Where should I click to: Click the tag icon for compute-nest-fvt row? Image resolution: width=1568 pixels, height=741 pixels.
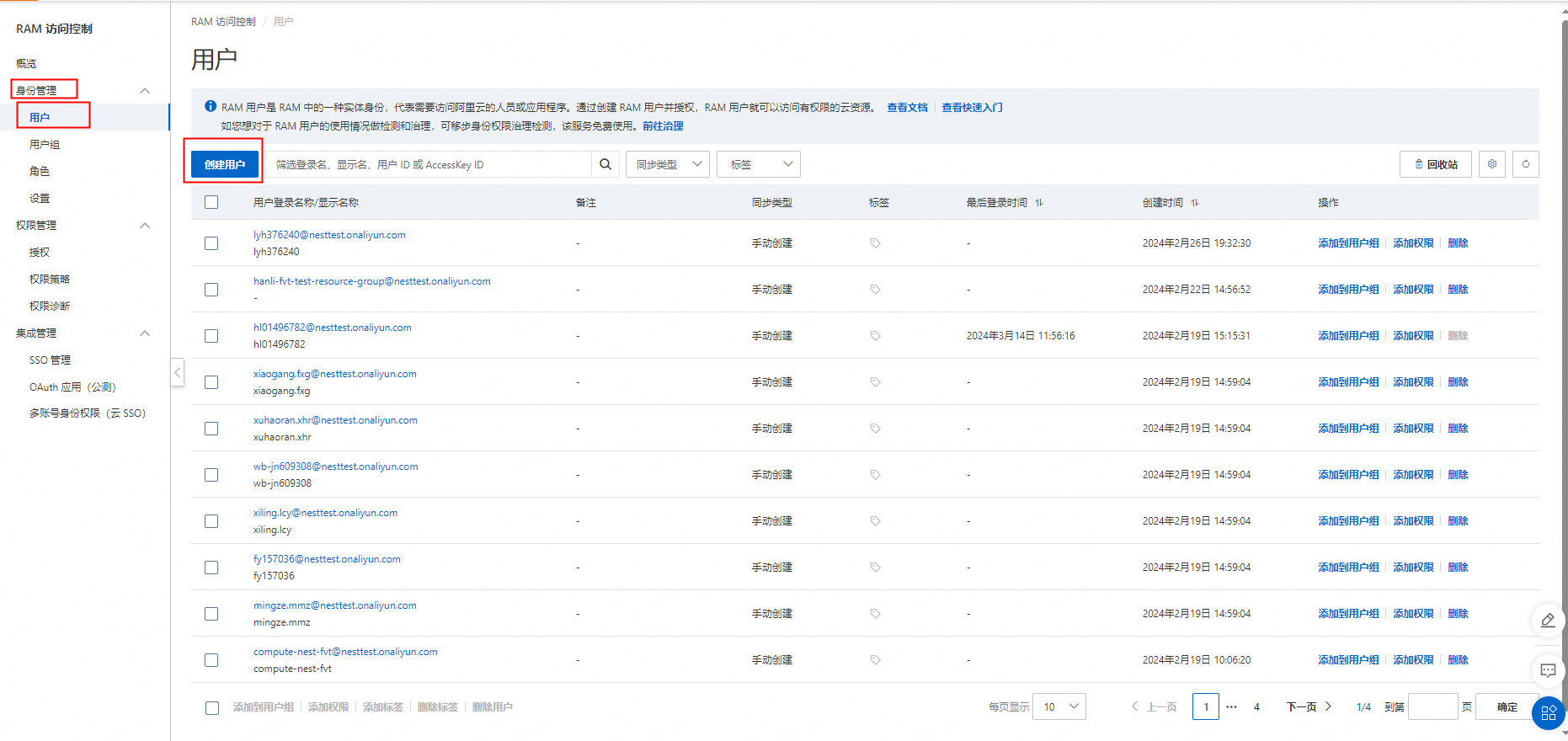[875, 660]
